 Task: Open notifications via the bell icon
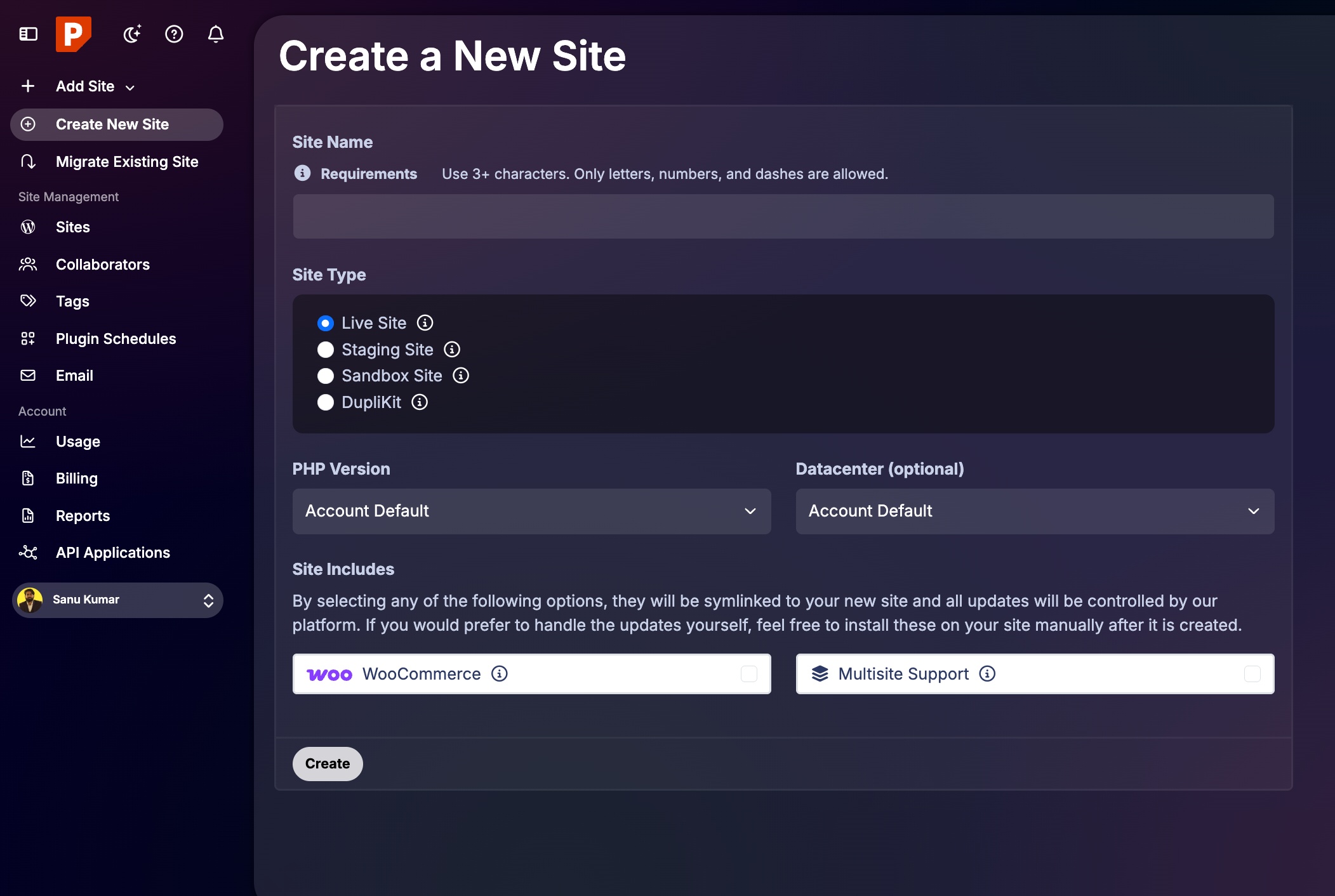pyautogui.click(x=215, y=34)
